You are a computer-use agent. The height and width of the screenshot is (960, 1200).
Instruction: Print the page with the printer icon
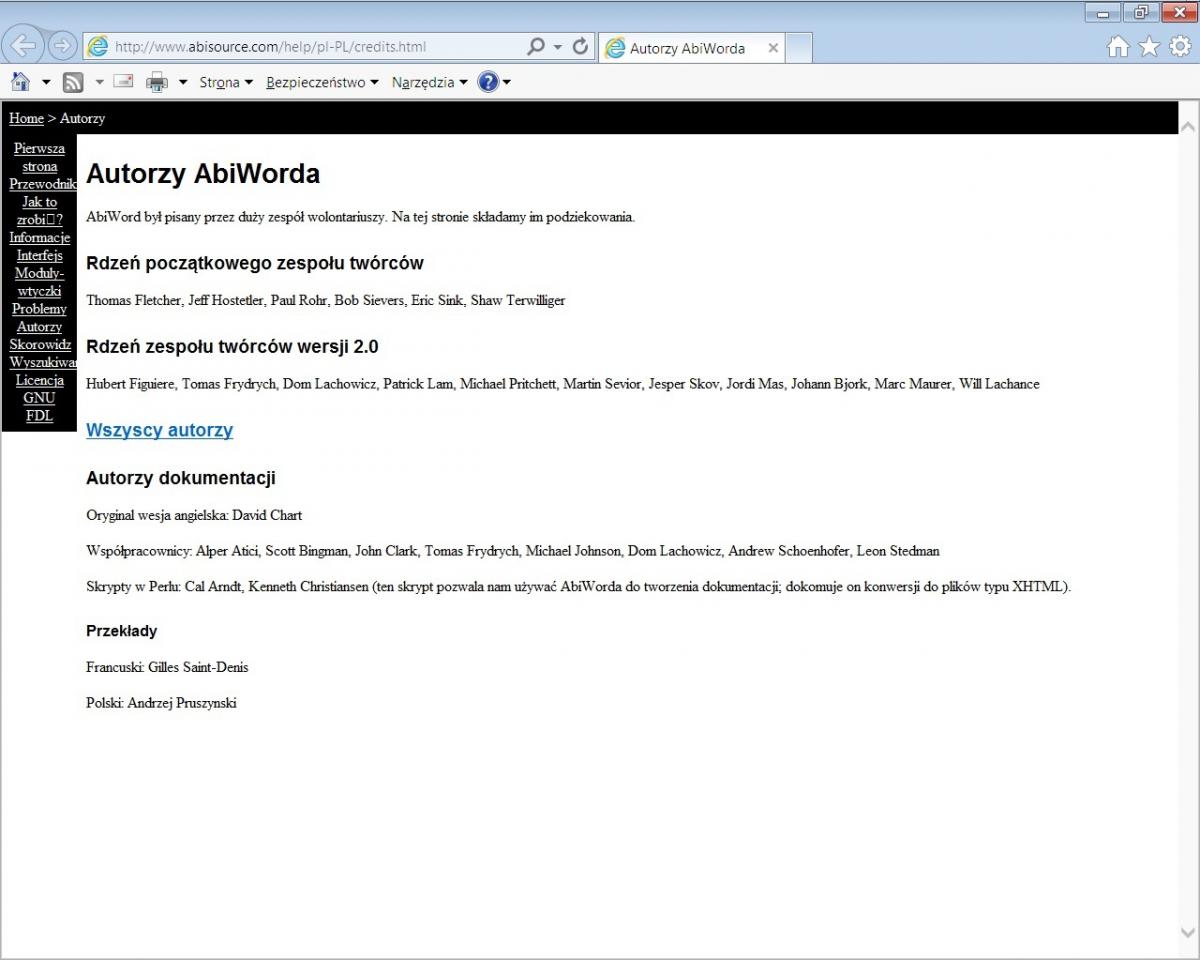(x=158, y=82)
